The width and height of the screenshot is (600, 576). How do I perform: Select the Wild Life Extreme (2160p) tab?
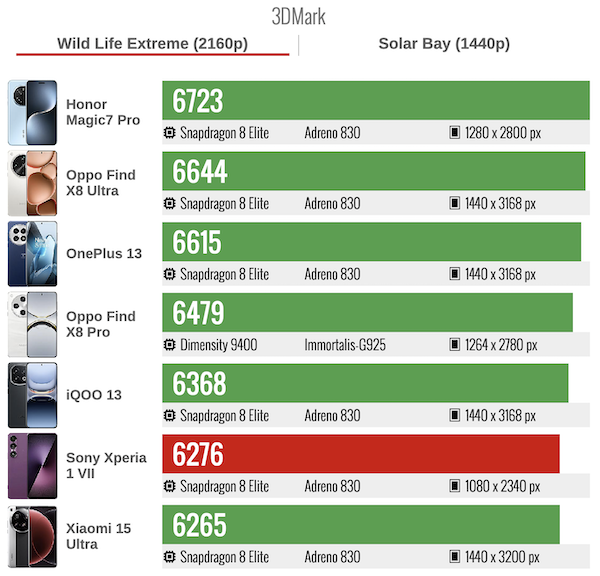click(152, 43)
